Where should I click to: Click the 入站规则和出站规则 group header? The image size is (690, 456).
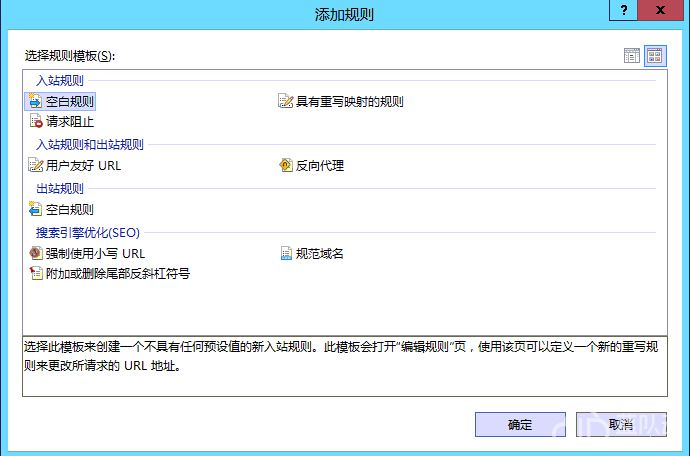pyautogui.click(x=90, y=145)
